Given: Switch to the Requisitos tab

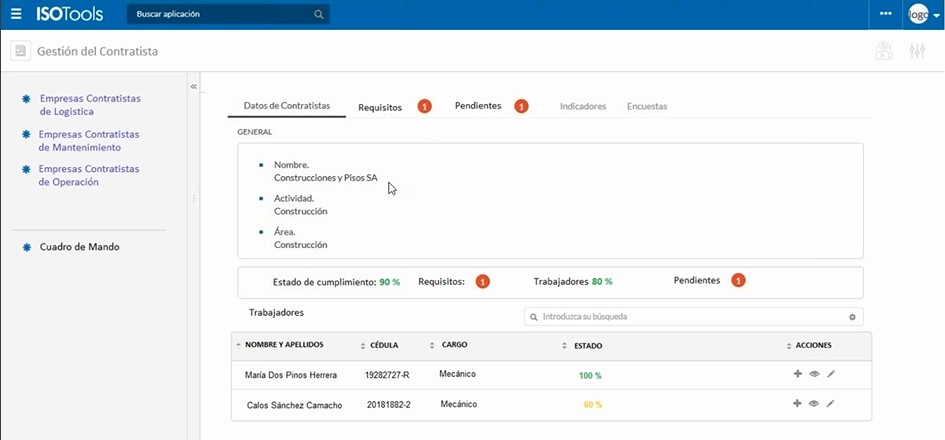Looking at the screenshot, I should (x=380, y=107).
